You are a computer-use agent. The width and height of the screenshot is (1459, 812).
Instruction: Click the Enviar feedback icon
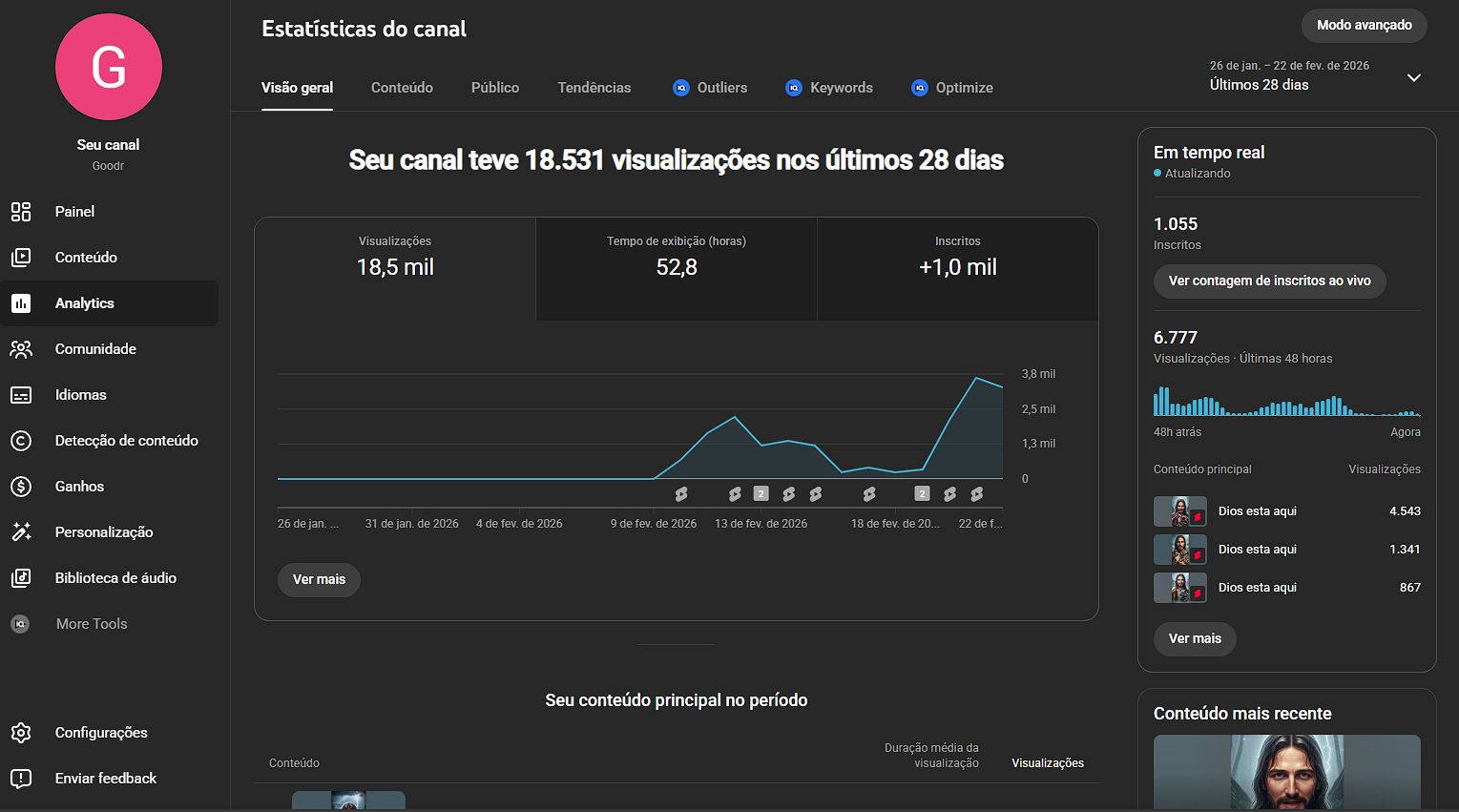[21, 779]
